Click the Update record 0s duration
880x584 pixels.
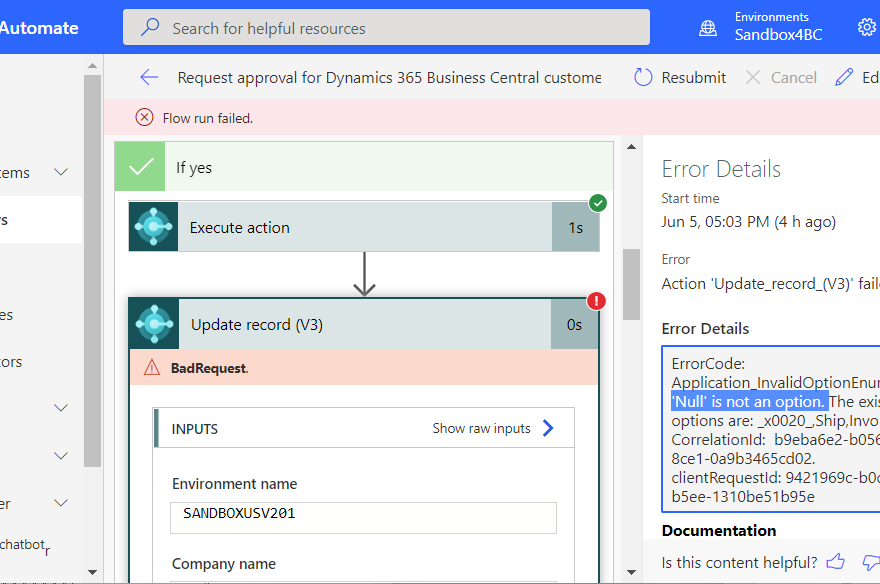[x=574, y=324]
